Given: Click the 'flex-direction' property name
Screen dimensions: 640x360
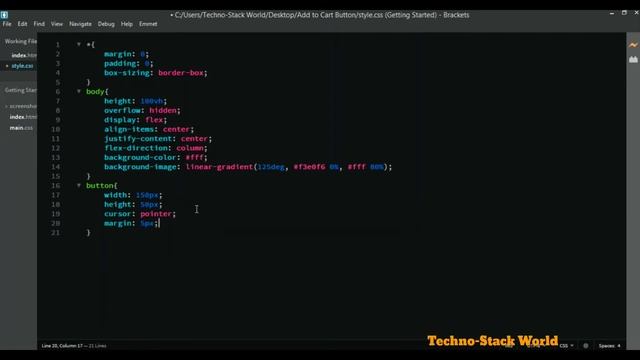Looking at the screenshot, I should (136, 148).
